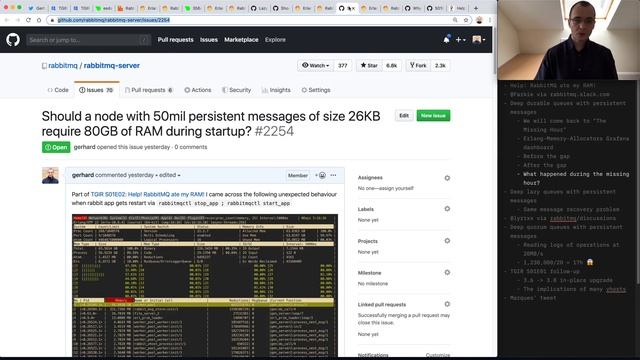
Task: Select 'After the gap' note line
Action: 544,165
